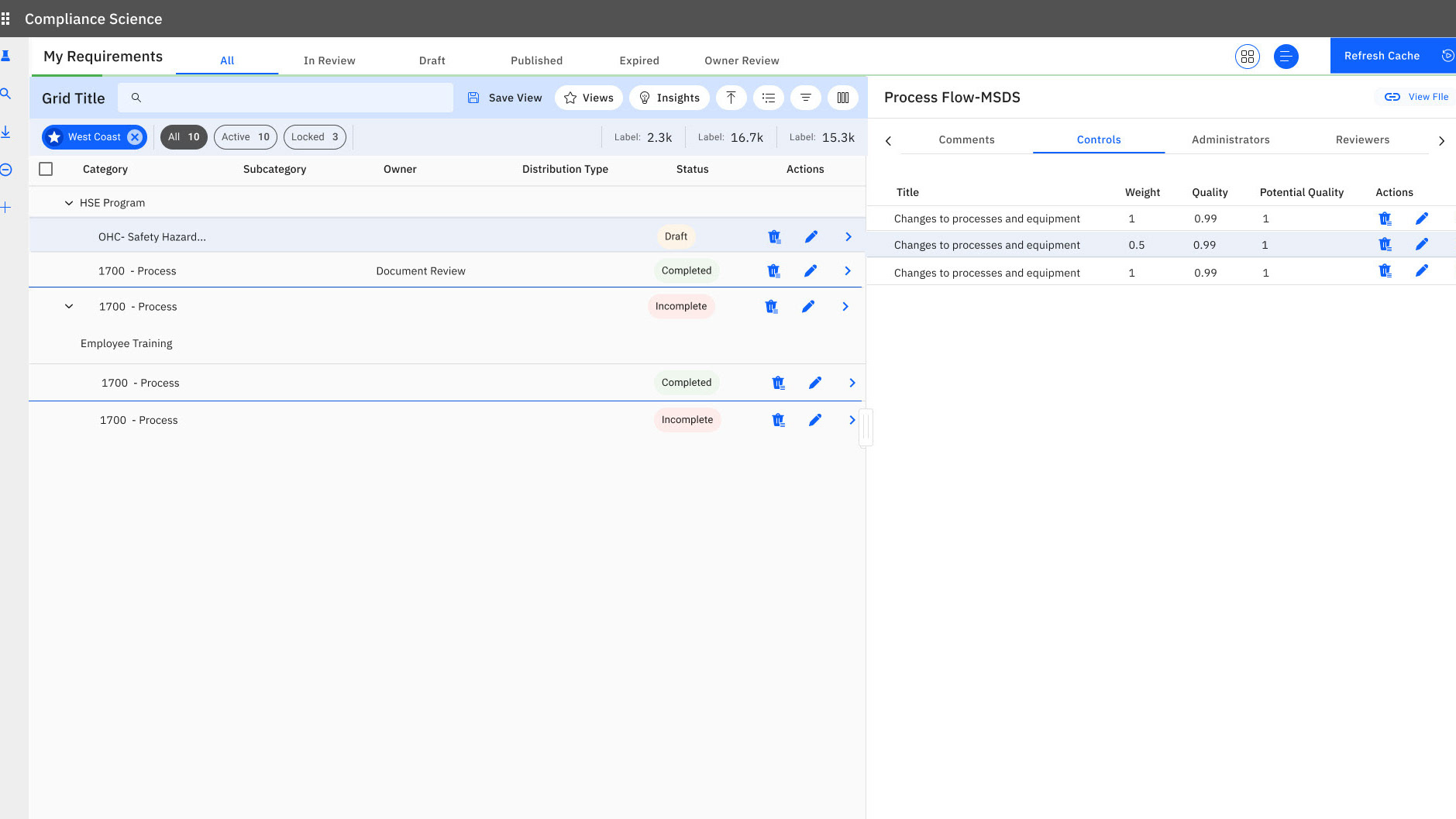Viewport: 1456px width, 819px height.
Task: Delete control with weight 0.5
Action: click(1385, 245)
